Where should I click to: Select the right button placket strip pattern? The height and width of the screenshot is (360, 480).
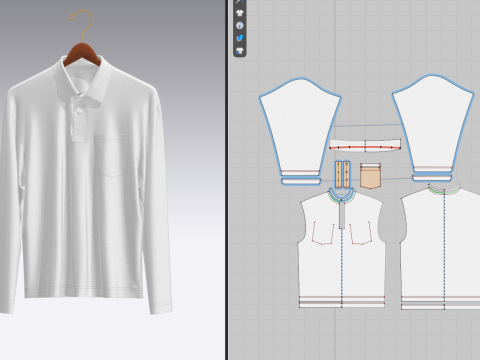tap(347, 174)
